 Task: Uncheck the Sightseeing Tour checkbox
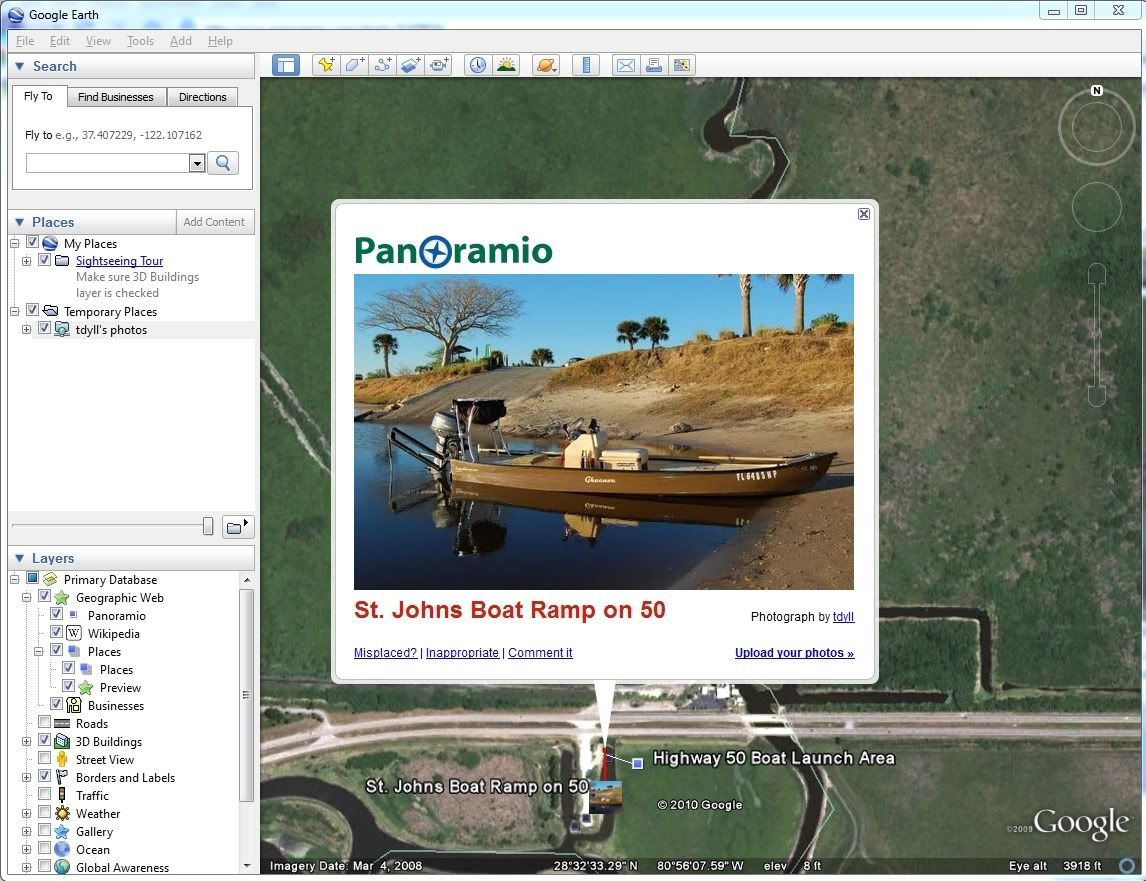[45, 260]
